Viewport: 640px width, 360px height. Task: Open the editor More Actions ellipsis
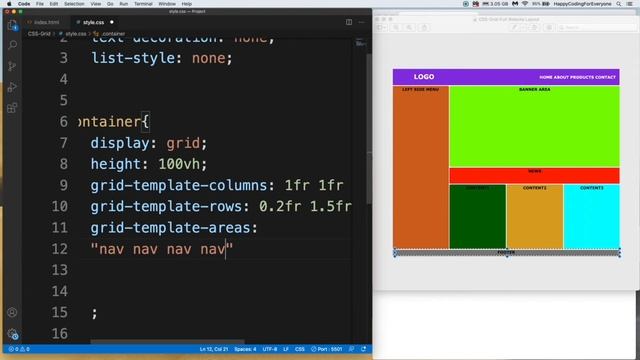click(361, 22)
